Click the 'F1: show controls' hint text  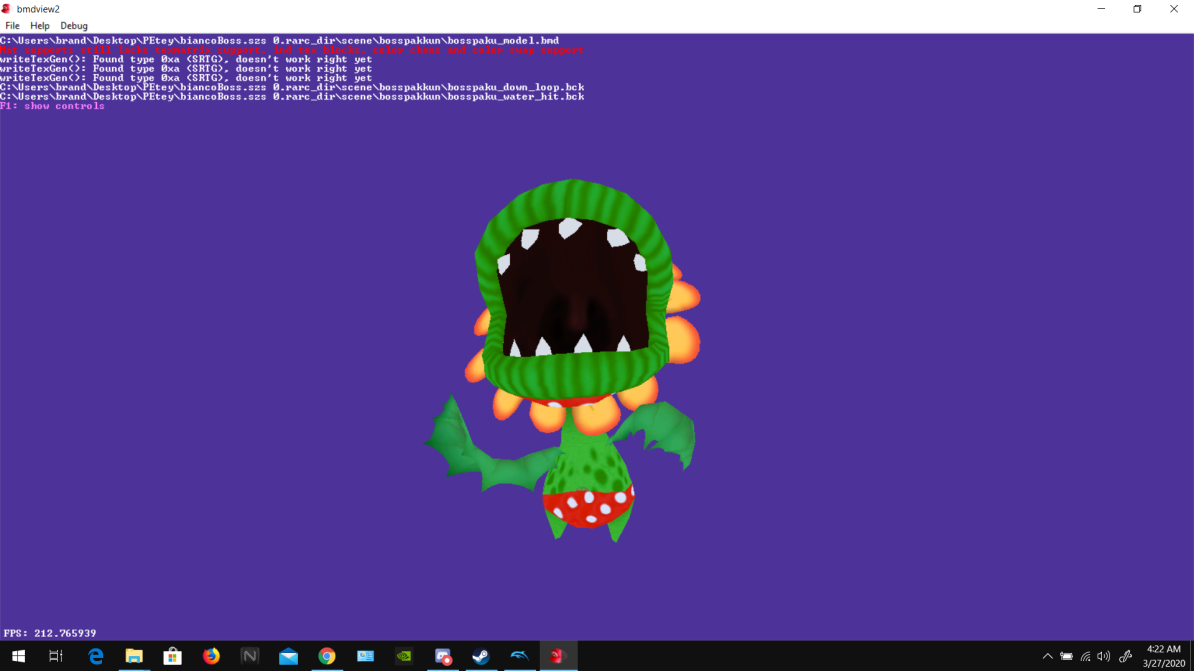pos(53,106)
